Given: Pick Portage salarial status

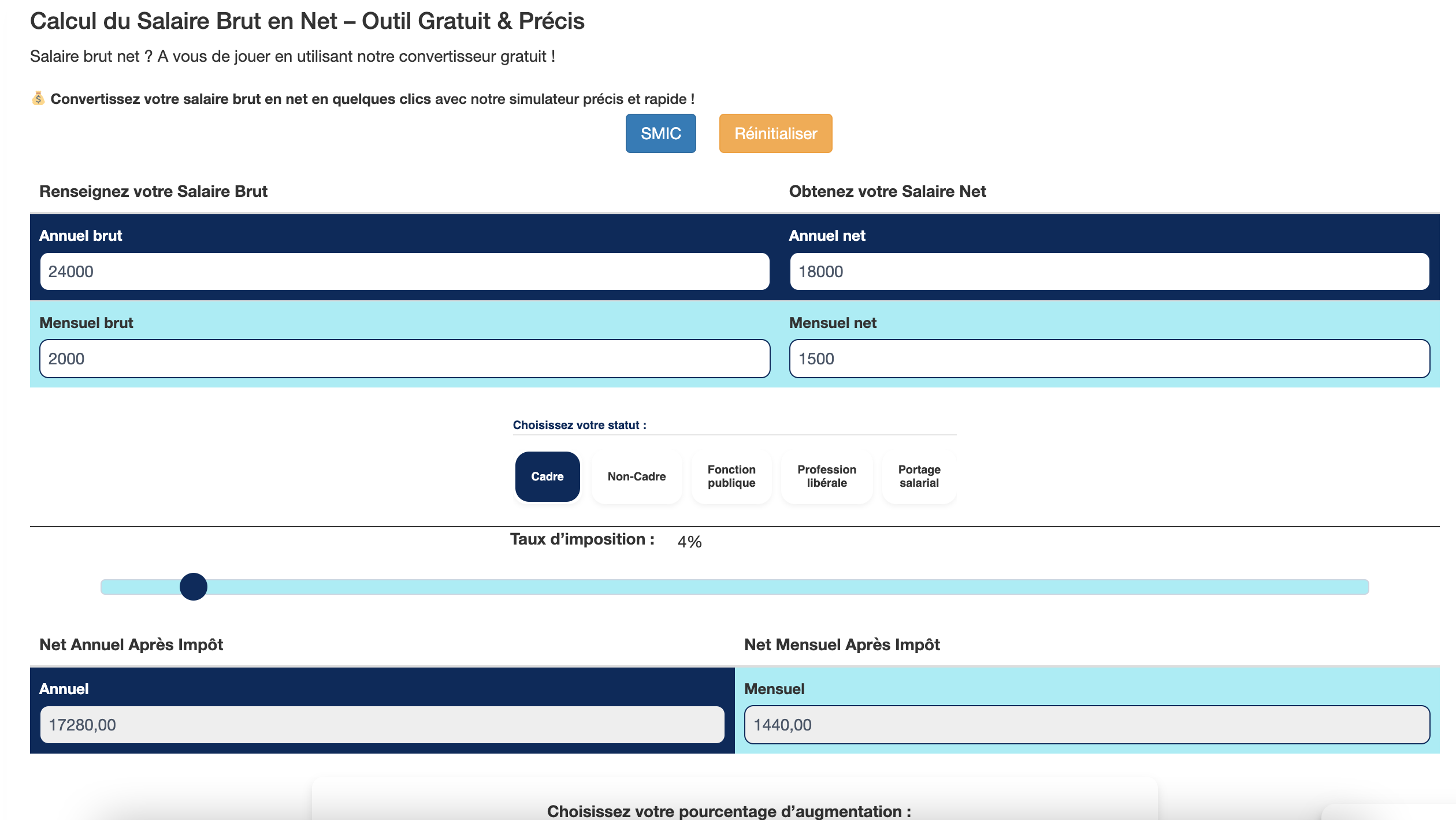Looking at the screenshot, I should click(x=919, y=476).
